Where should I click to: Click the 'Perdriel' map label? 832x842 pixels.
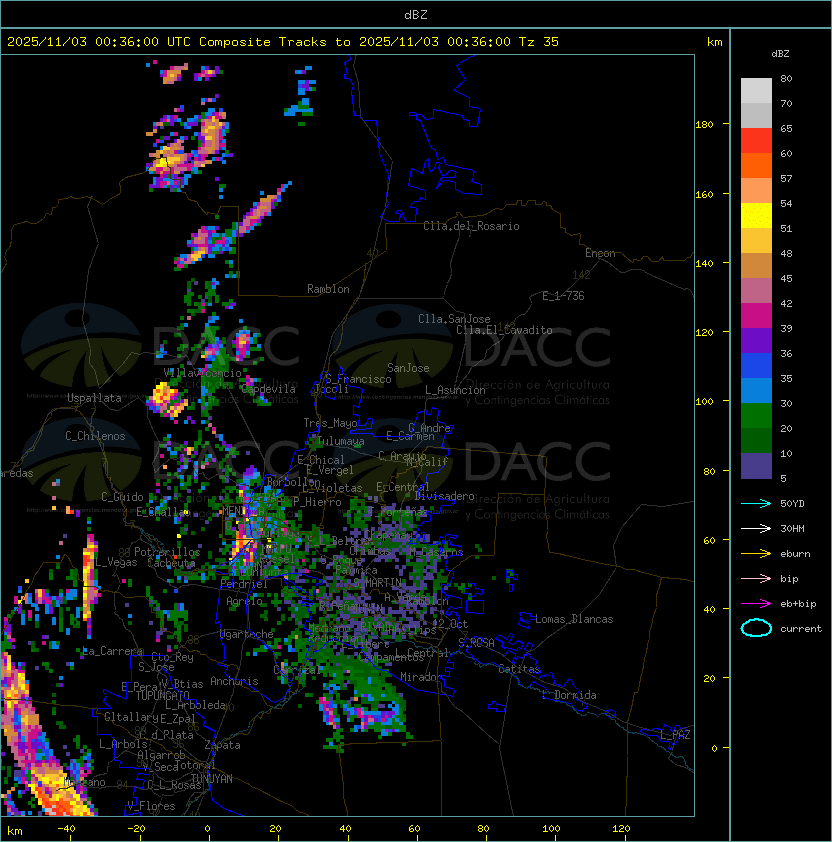point(244,584)
